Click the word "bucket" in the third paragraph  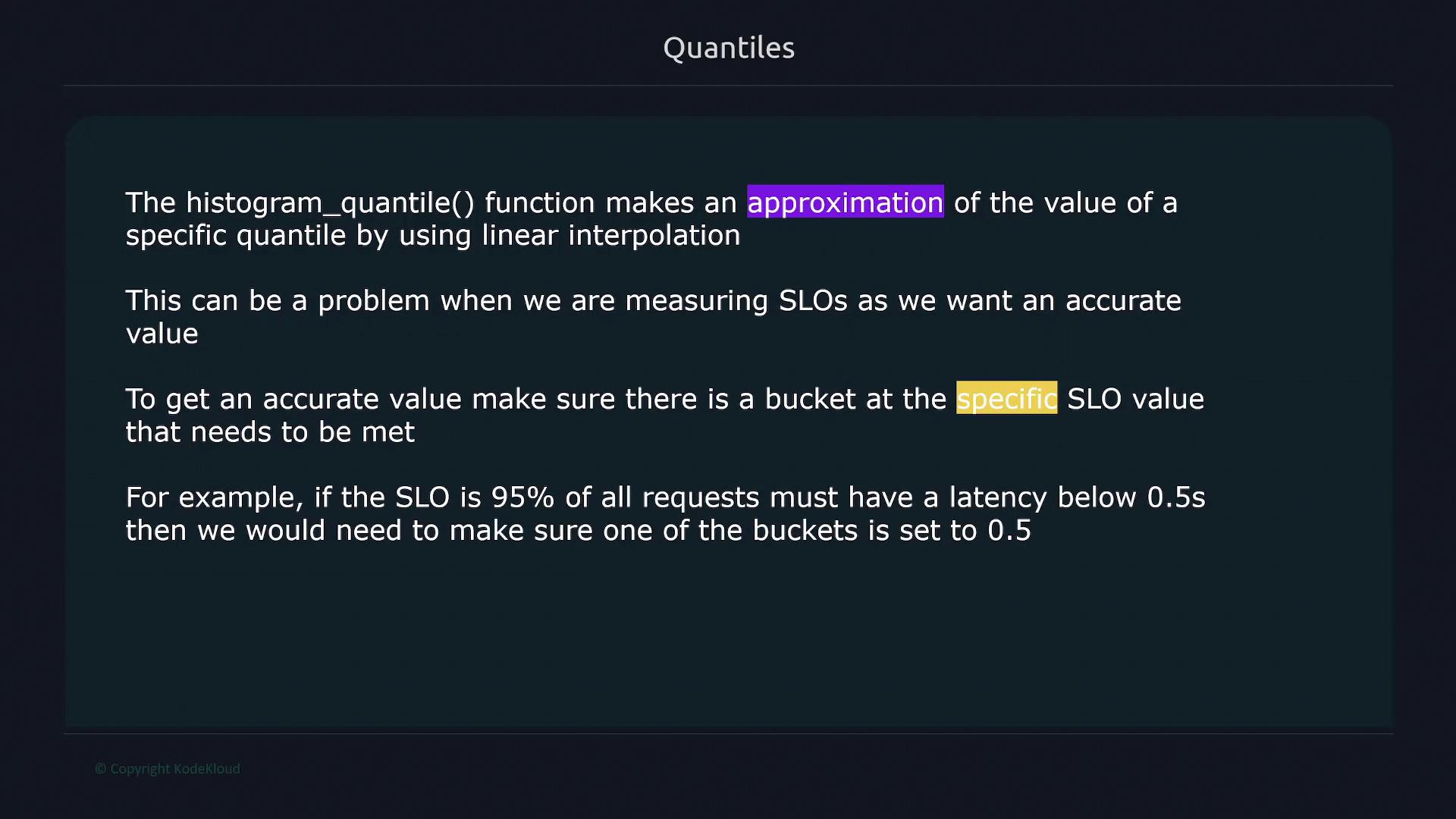pos(810,399)
